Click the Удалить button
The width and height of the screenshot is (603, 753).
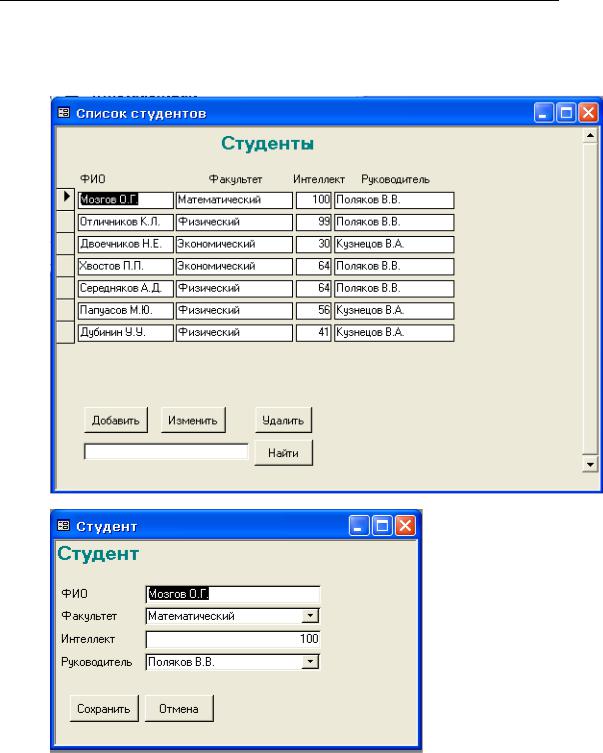(283, 420)
